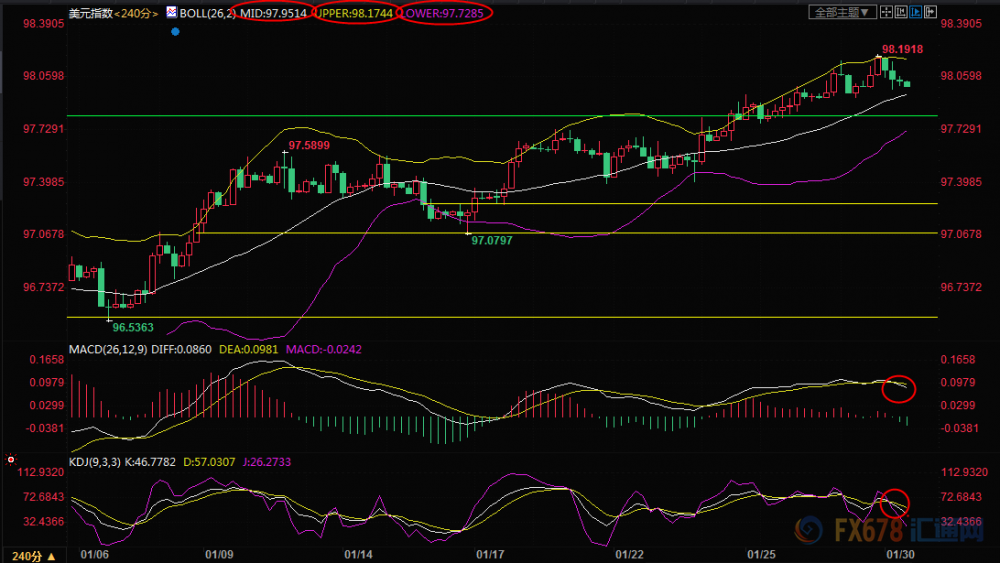The height and width of the screenshot is (563, 1000).
Task: Click the 96.5363 low price label
Action: 133,327
